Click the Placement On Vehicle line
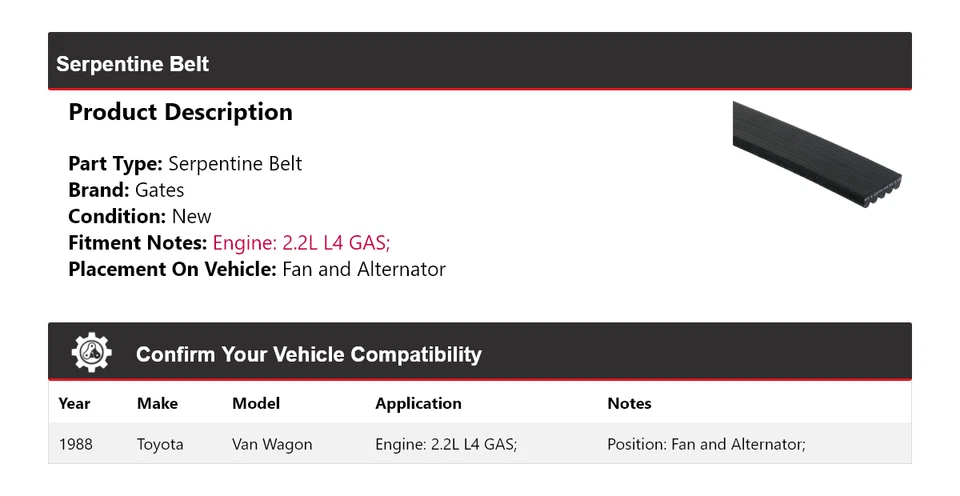This screenshot has height=496, width=960. click(257, 269)
